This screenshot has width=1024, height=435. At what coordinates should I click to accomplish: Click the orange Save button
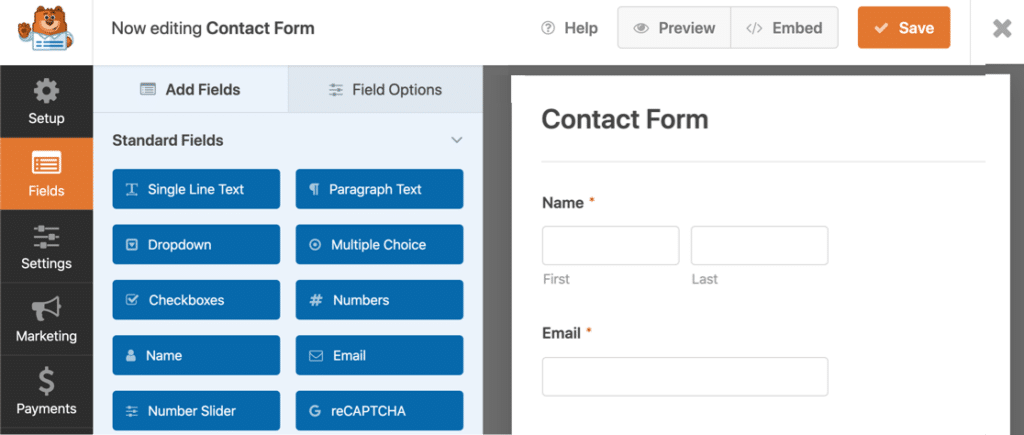pos(903,28)
